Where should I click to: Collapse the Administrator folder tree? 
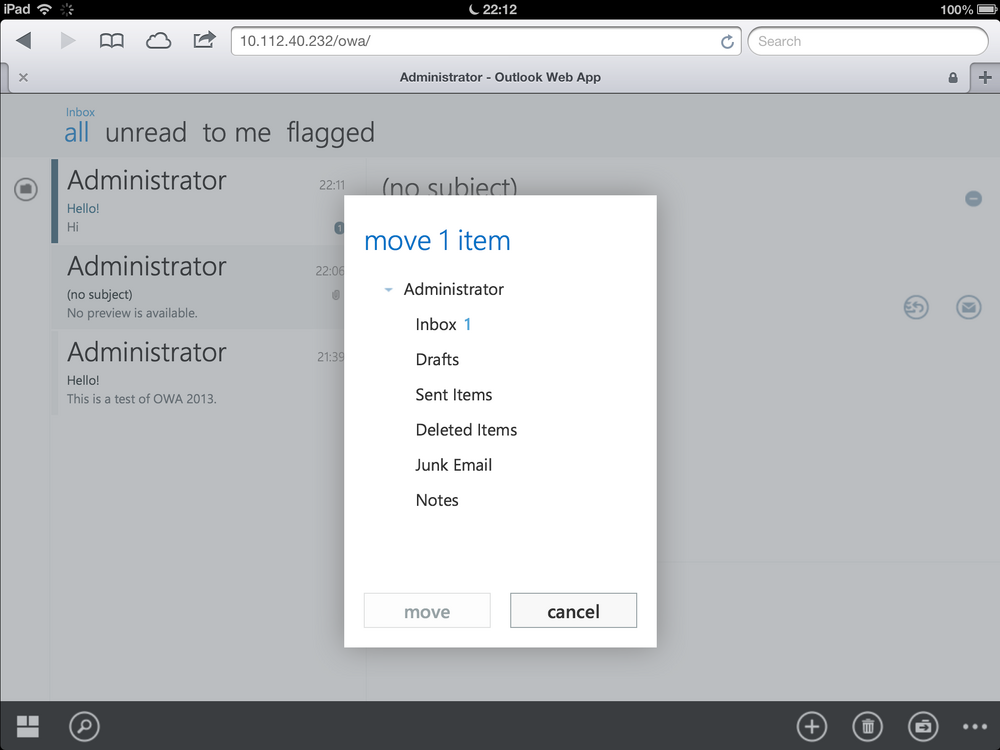(x=388, y=290)
